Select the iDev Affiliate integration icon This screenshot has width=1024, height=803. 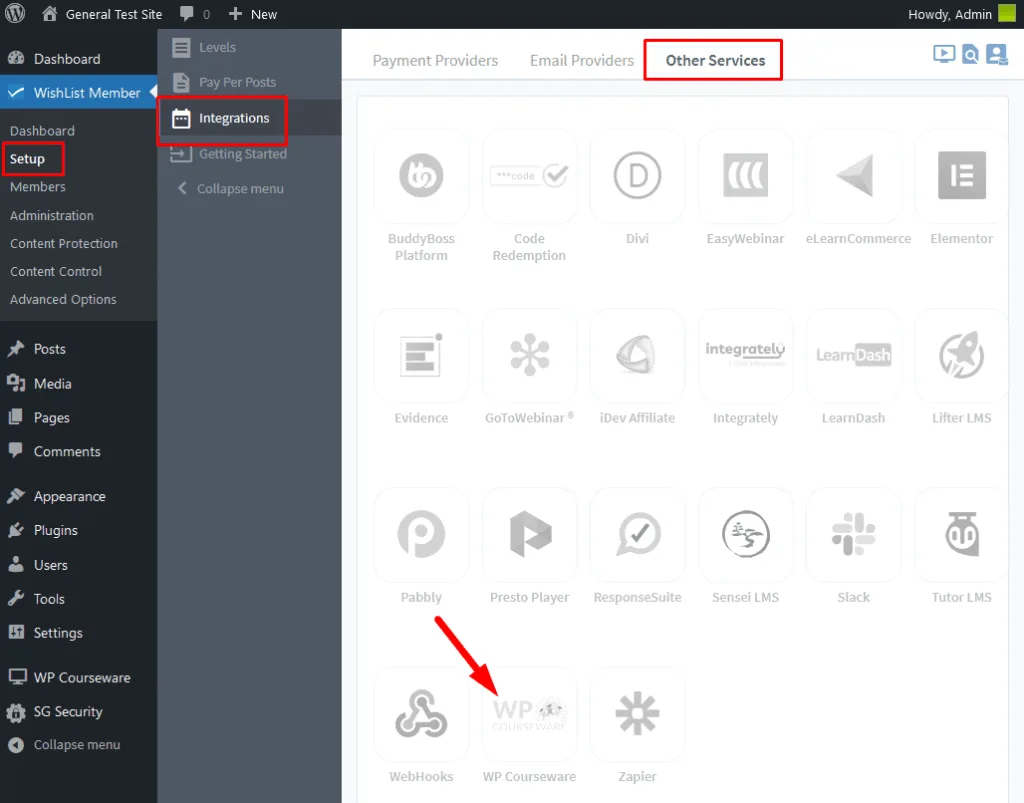tap(637, 355)
